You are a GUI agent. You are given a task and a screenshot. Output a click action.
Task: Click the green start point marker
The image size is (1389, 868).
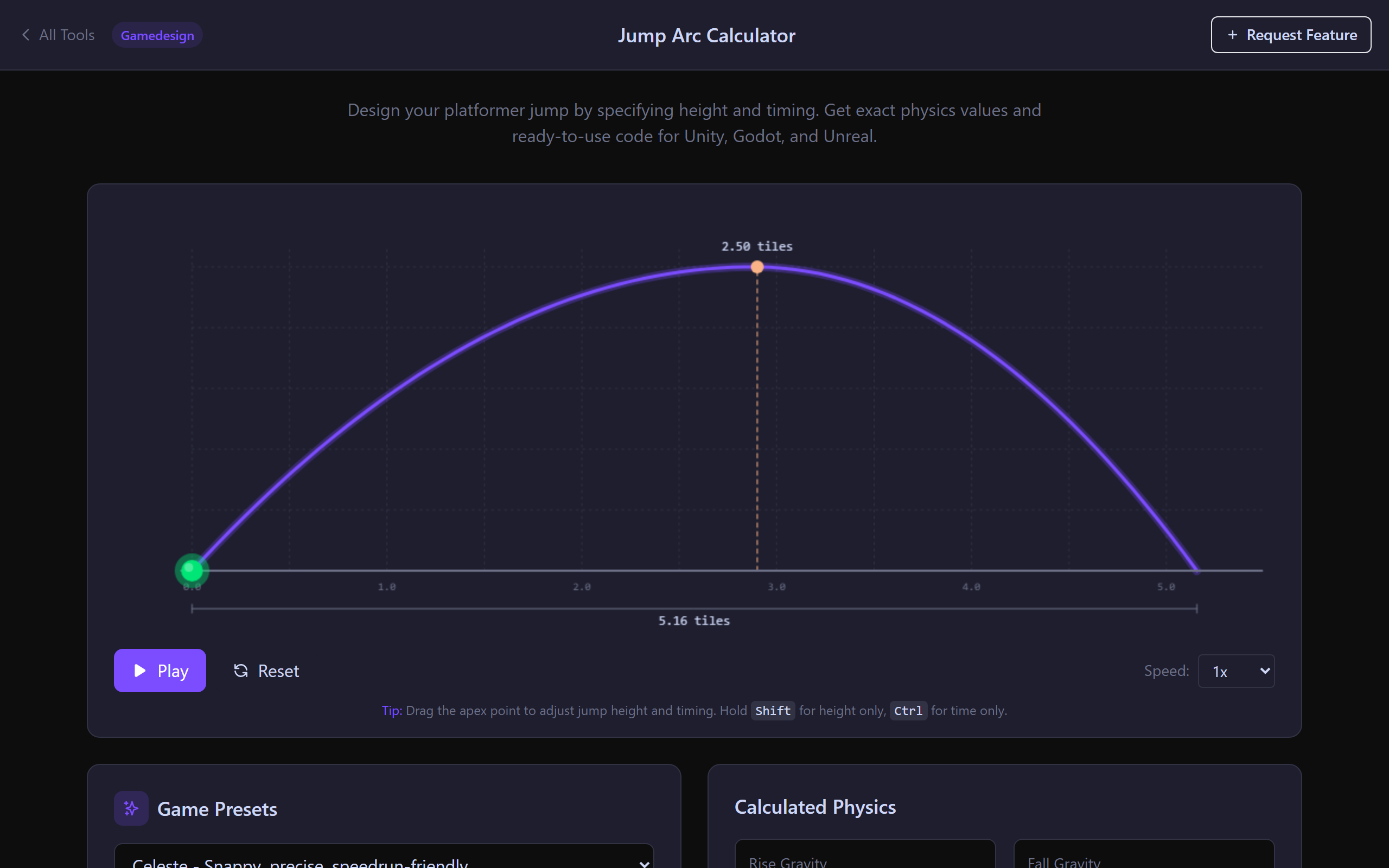pos(192,570)
